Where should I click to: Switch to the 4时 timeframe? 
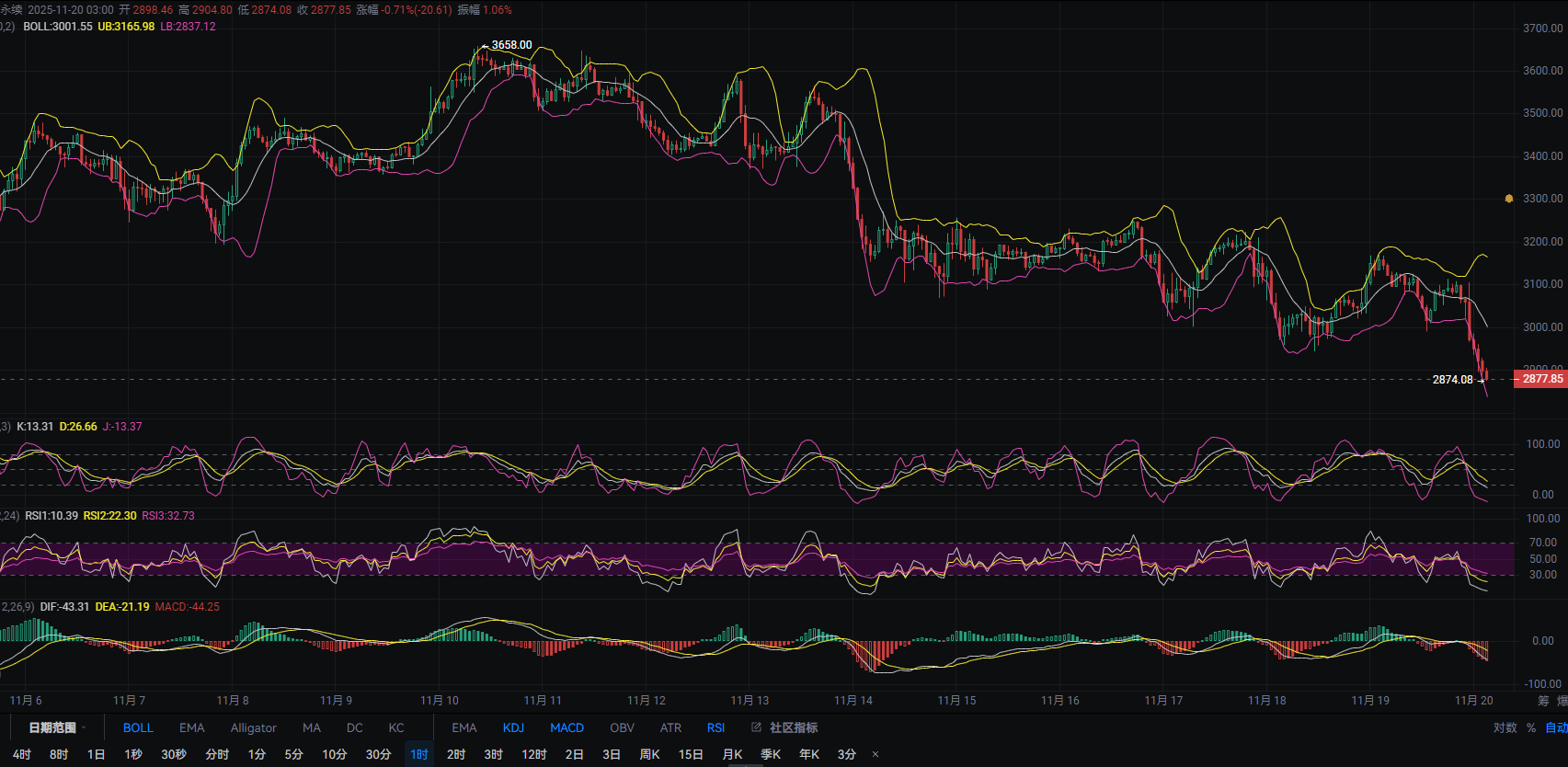(22, 754)
